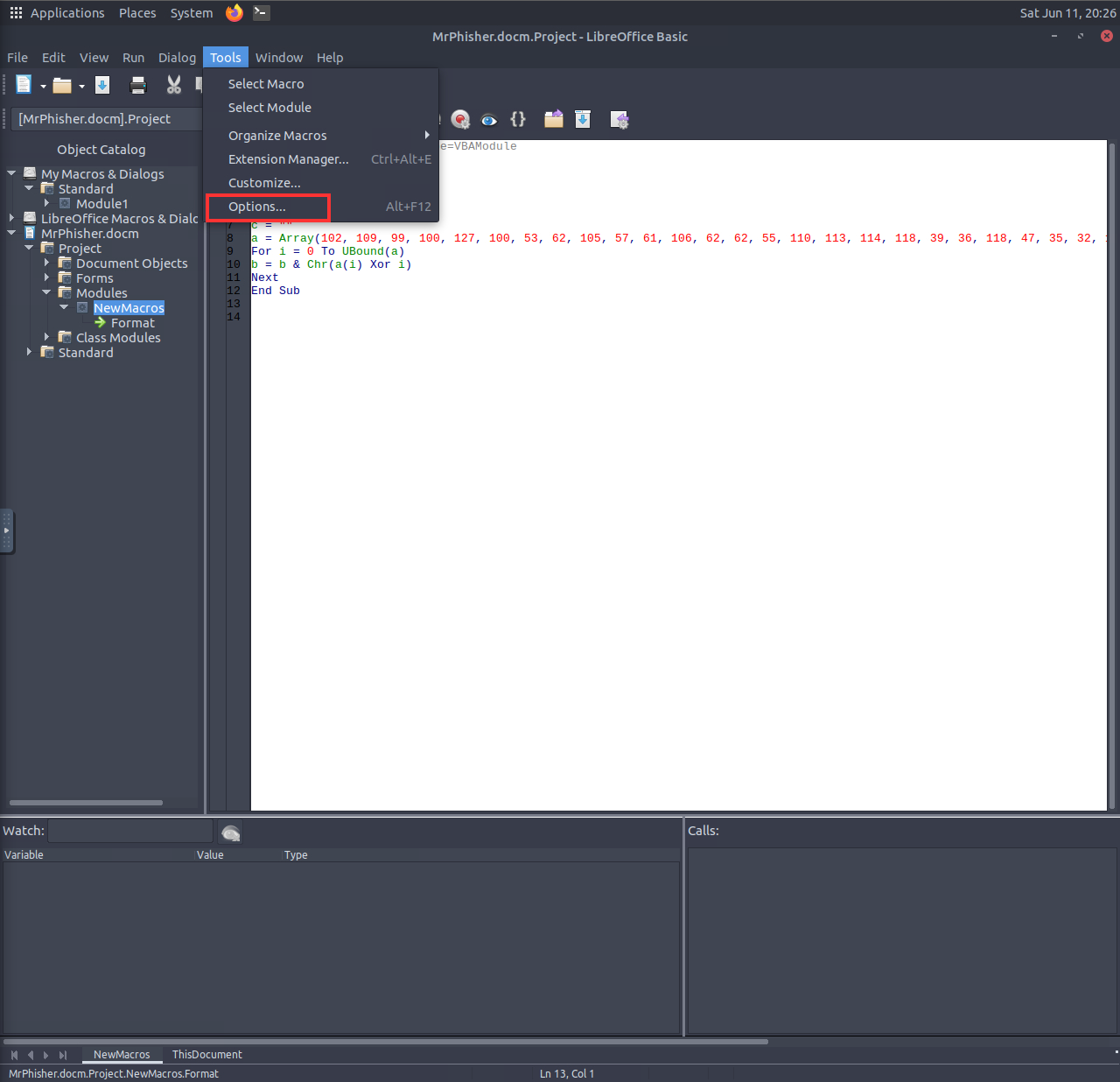Viewport: 1120px width, 1082px height.
Task: Click the first-tab navigation arrow
Action: tap(14, 1055)
